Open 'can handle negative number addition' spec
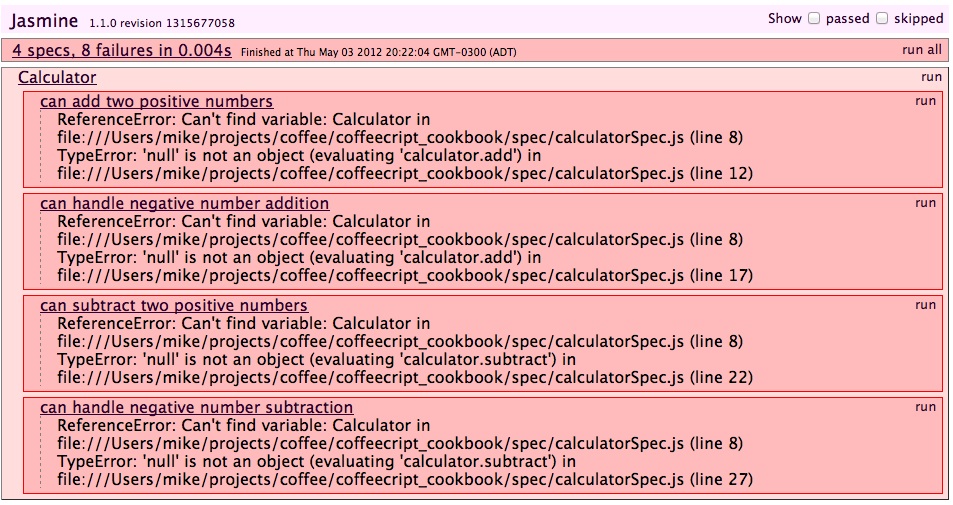953x505 pixels. click(184, 203)
